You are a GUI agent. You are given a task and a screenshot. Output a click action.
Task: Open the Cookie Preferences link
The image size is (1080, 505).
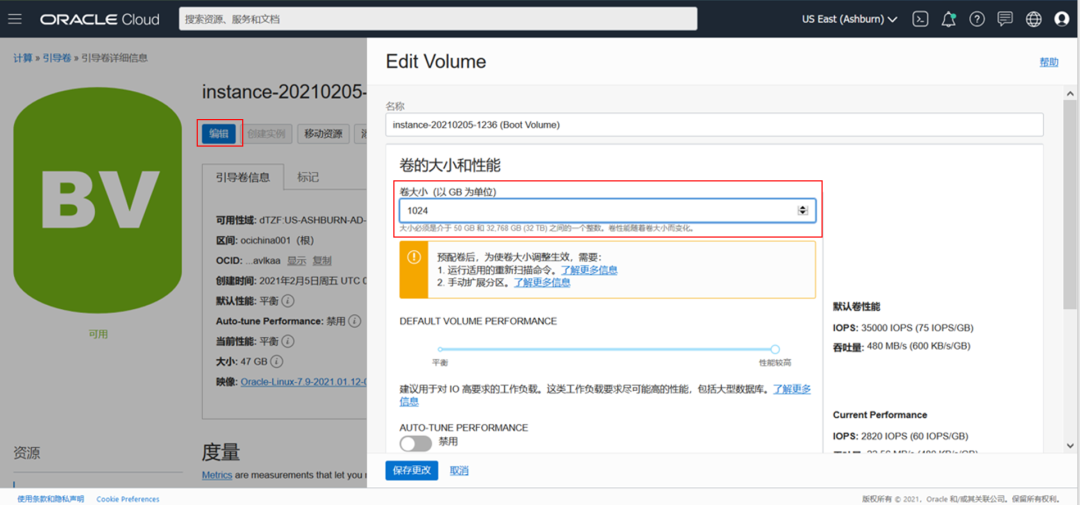[127, 499]
